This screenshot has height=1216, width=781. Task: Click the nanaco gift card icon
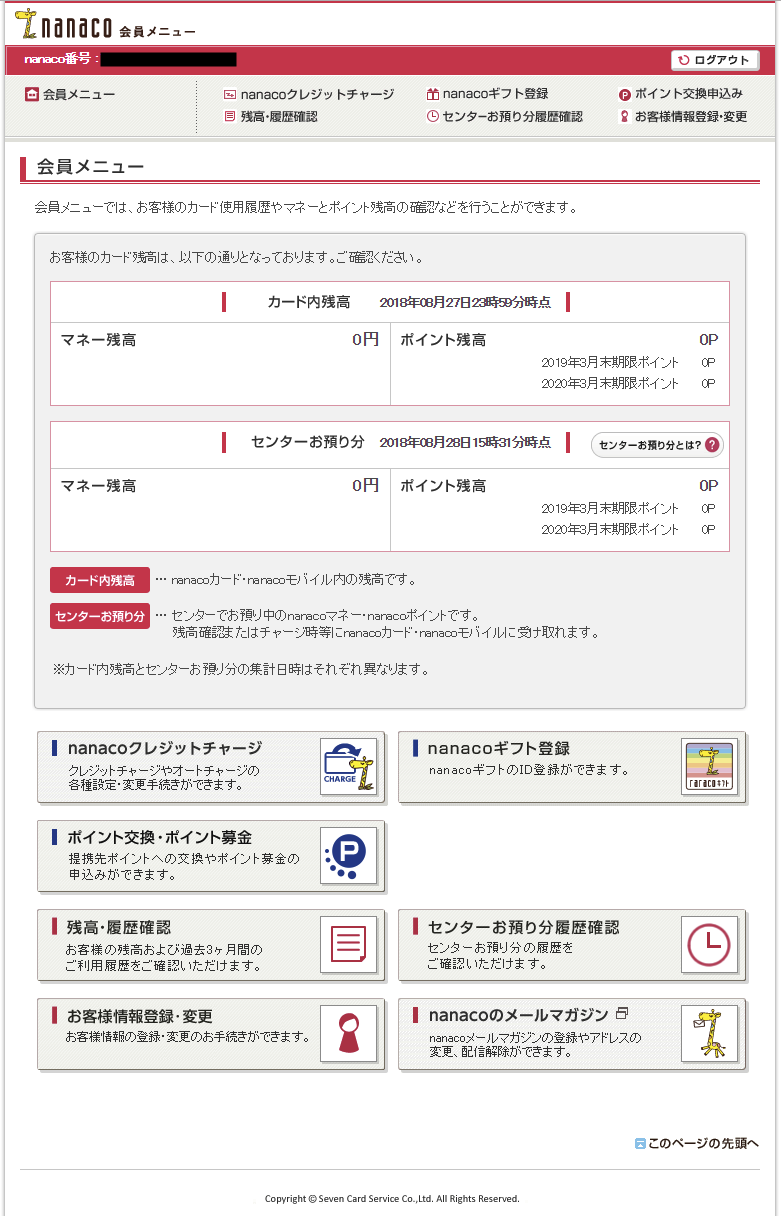(x=709, y=767)
